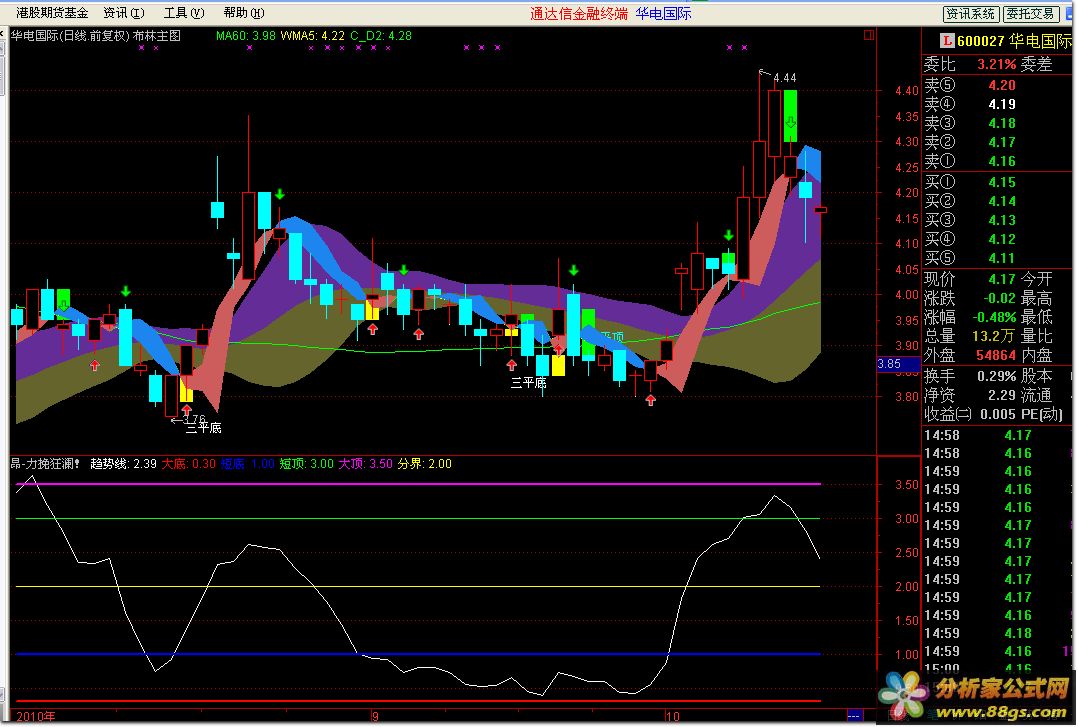Click the first green down arrow at chart start
The image size is (1078, 727).
[63, 305]
